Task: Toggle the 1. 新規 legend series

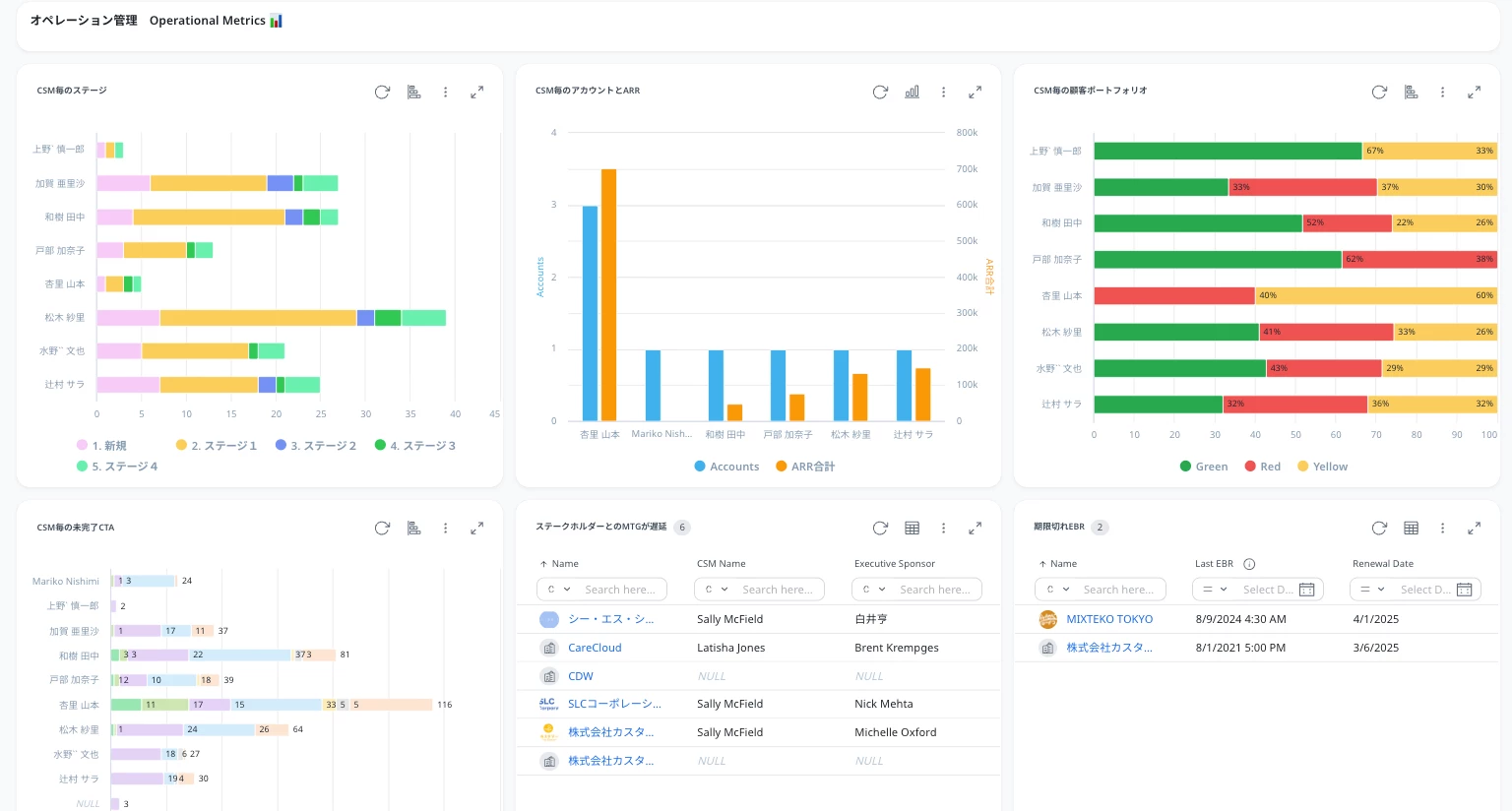Action: tap(101, 446)
